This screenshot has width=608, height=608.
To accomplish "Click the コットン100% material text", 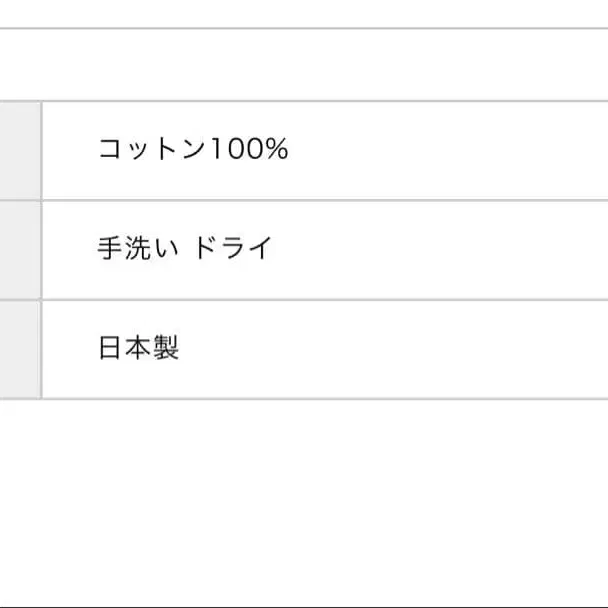I will [x=192, y=150].
